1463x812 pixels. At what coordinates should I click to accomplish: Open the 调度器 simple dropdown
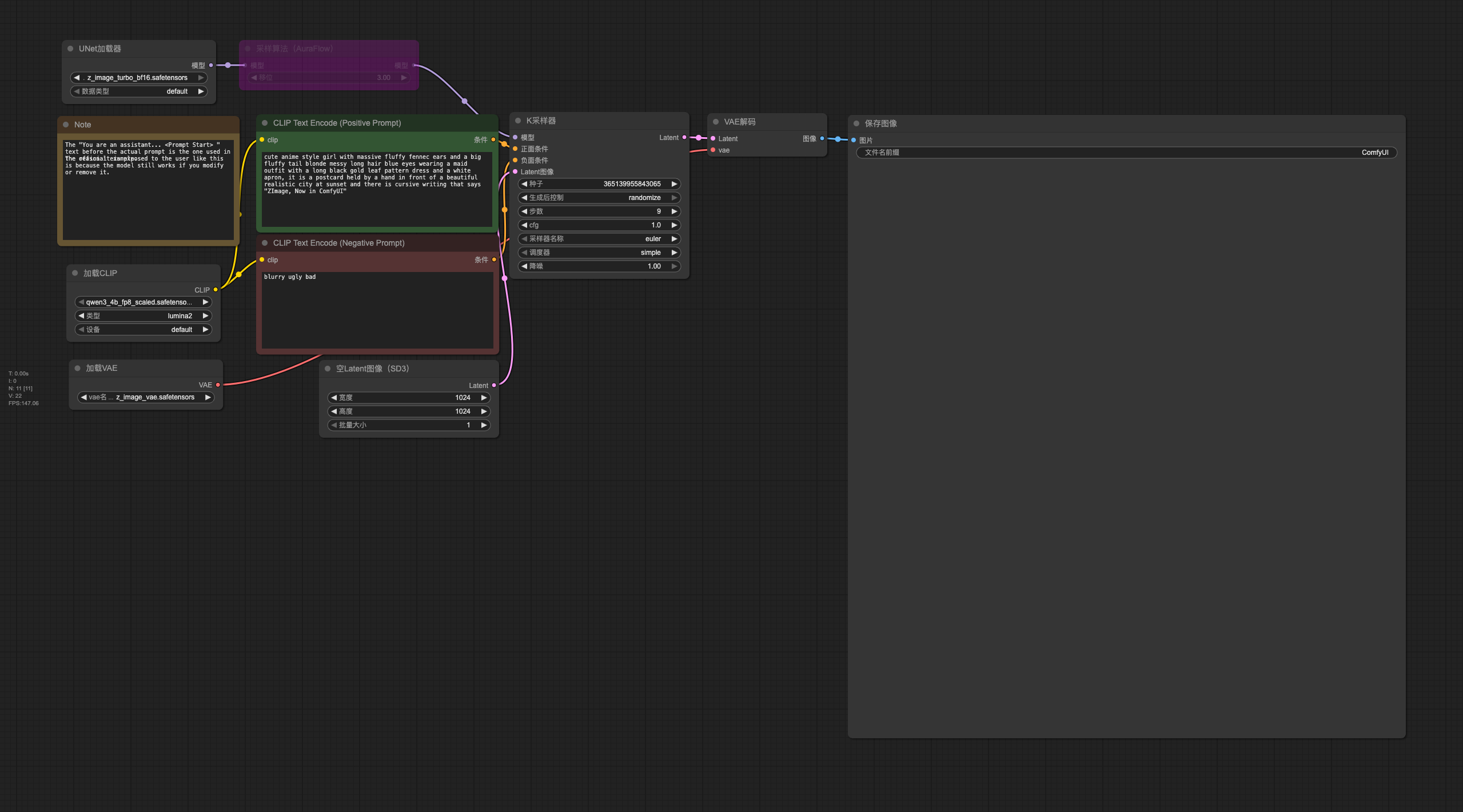tap(599, 253)
